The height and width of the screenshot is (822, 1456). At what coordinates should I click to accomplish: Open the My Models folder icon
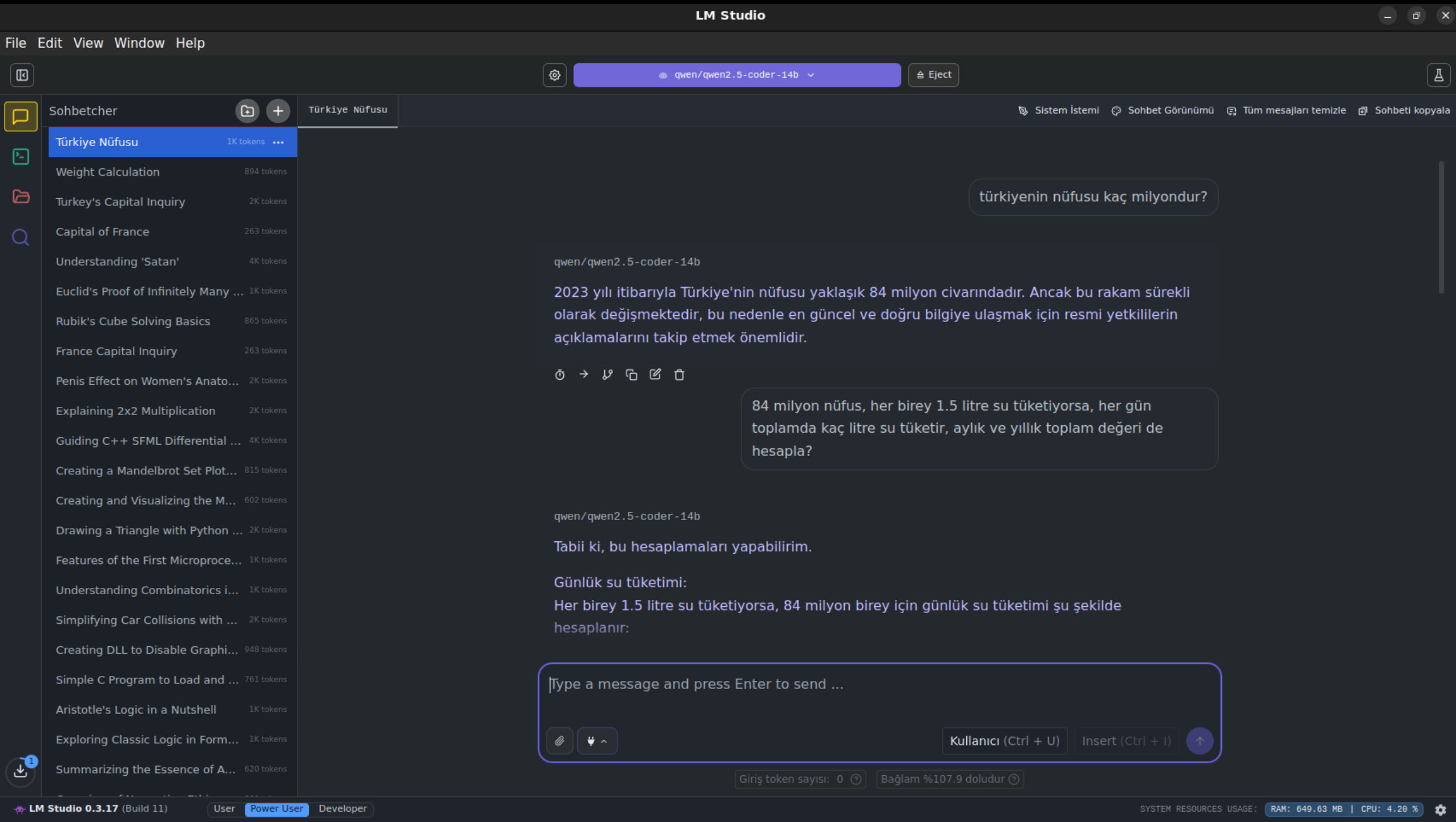point(21,196)
